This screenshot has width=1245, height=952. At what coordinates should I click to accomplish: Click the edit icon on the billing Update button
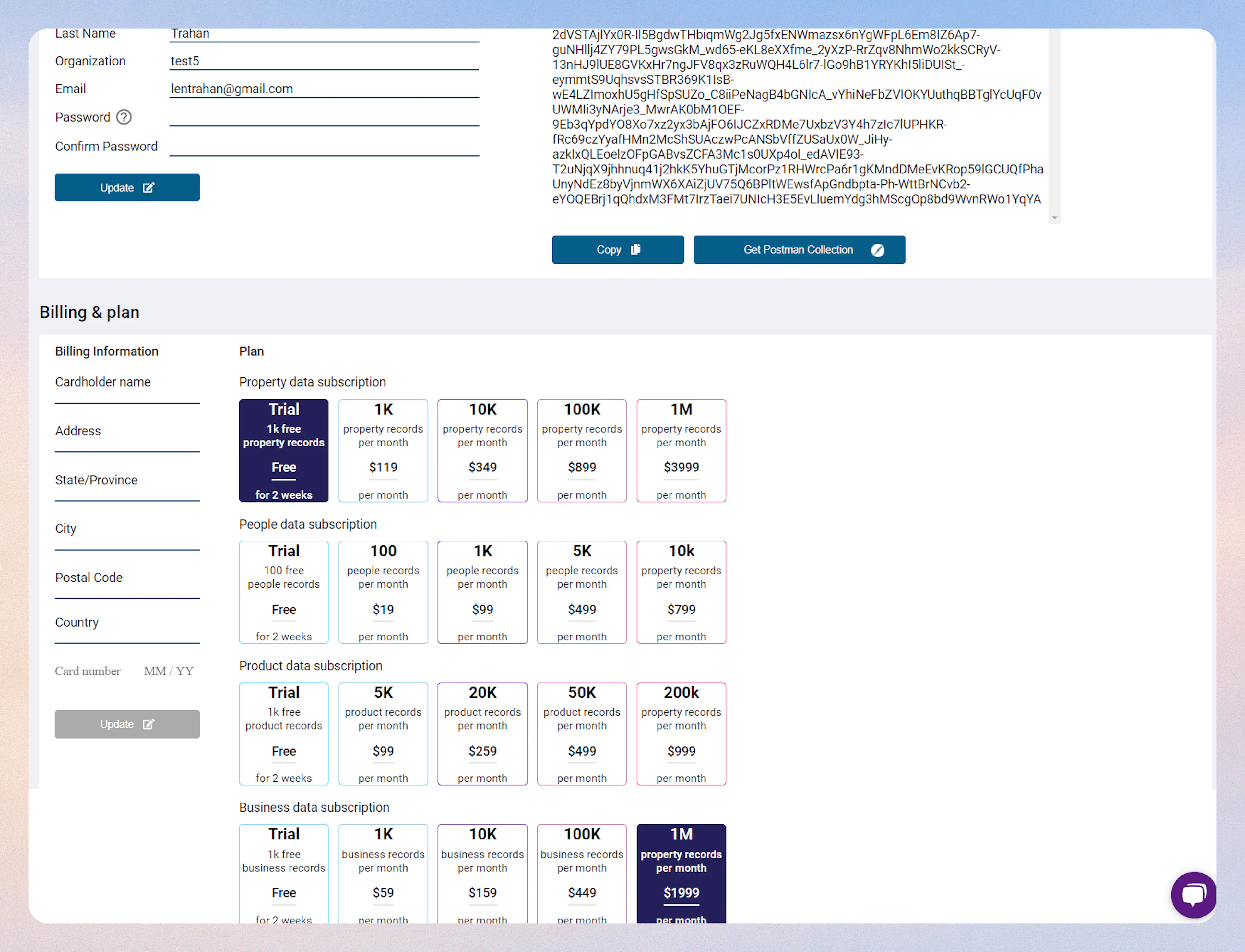[x=149, y=724]
